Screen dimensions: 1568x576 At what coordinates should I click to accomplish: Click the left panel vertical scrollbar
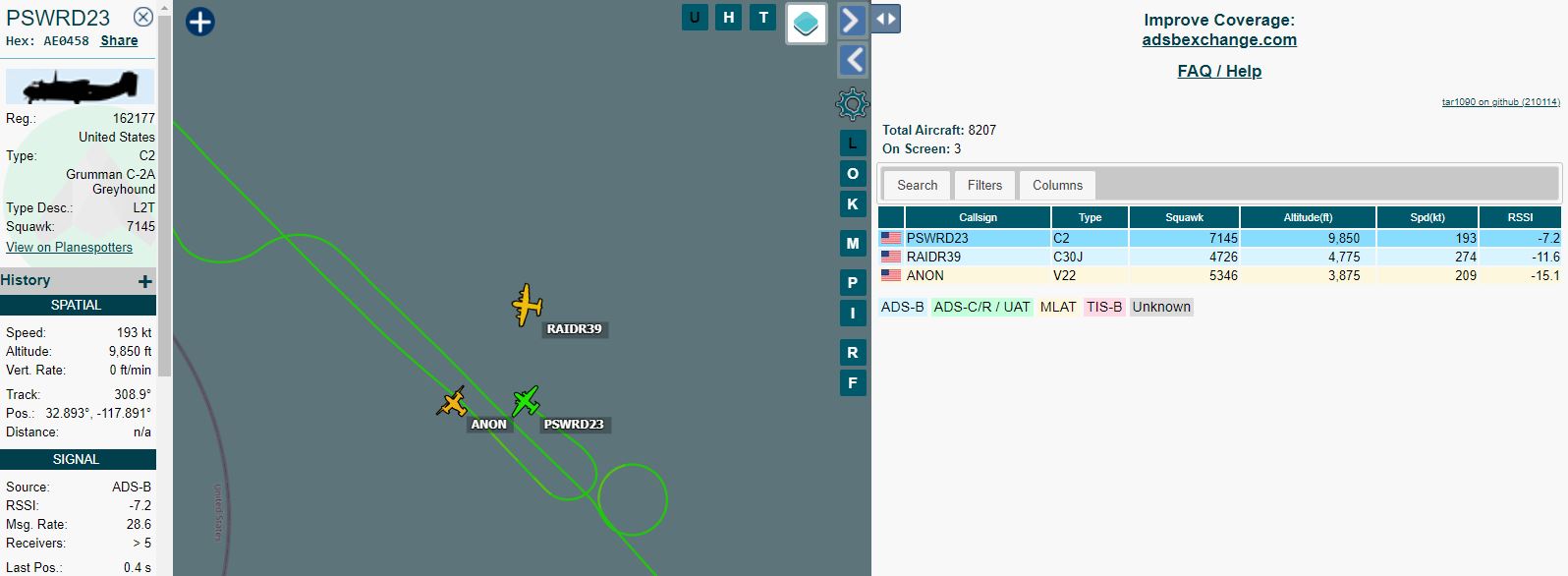click(x=165, y=197)
